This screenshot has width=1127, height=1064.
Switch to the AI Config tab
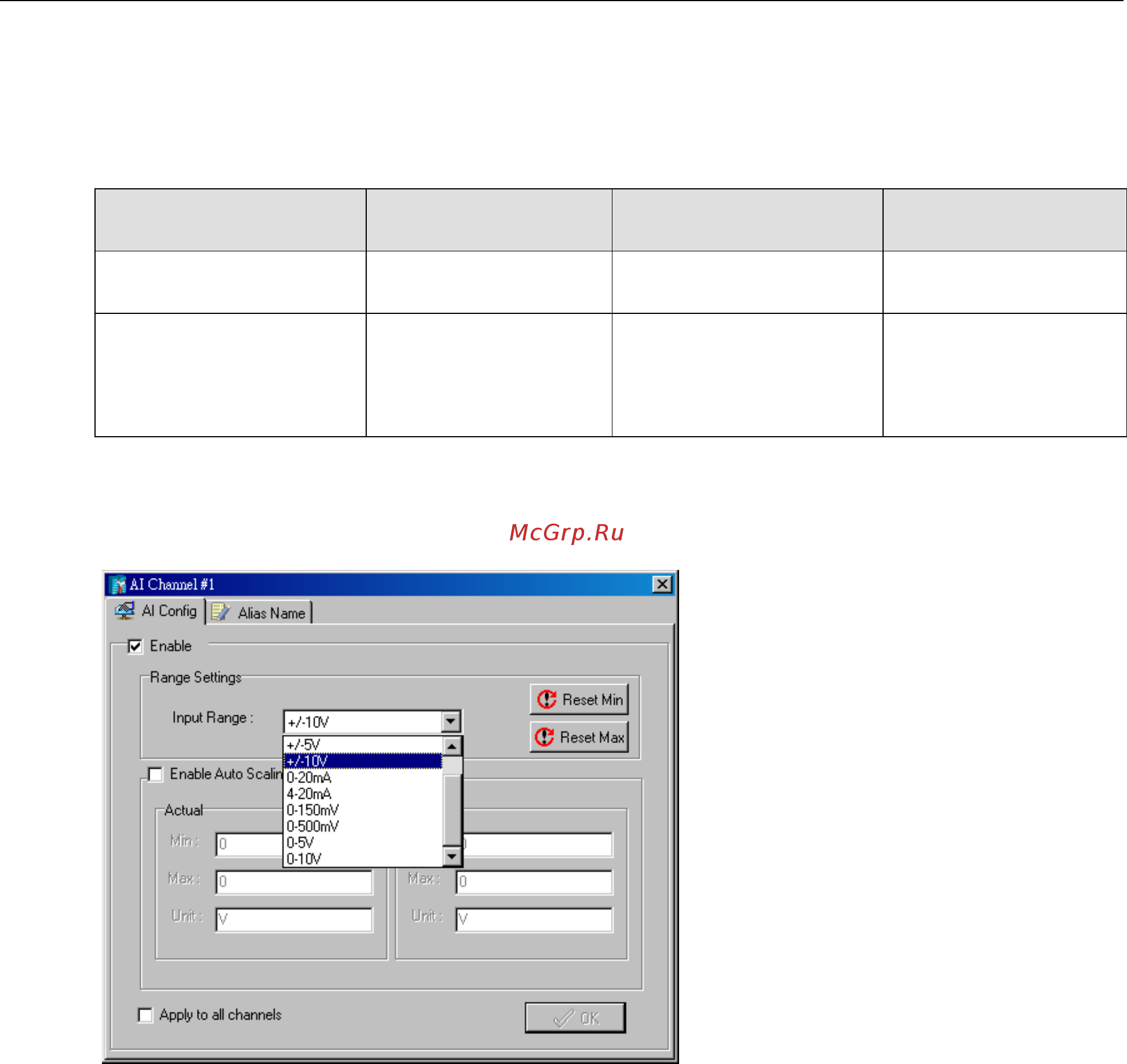tap(157, 612)
